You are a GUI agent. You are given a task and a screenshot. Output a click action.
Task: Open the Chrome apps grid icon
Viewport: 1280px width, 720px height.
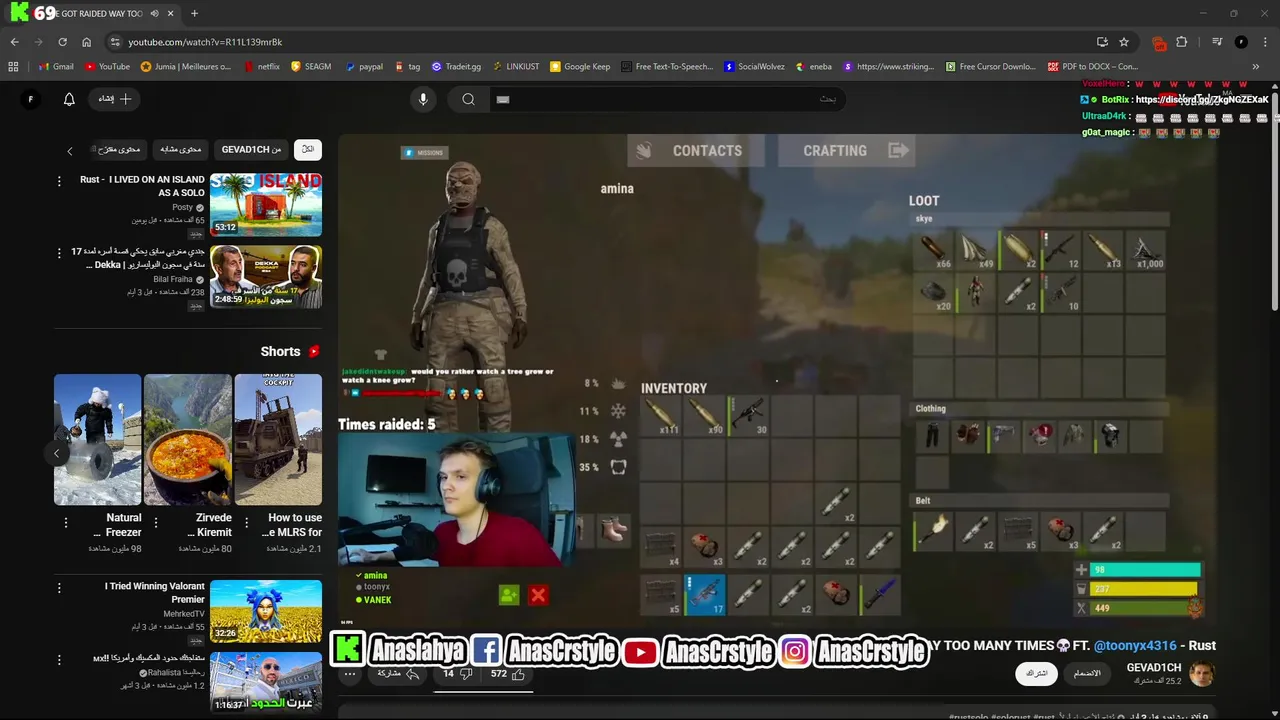tap(13, 67)
